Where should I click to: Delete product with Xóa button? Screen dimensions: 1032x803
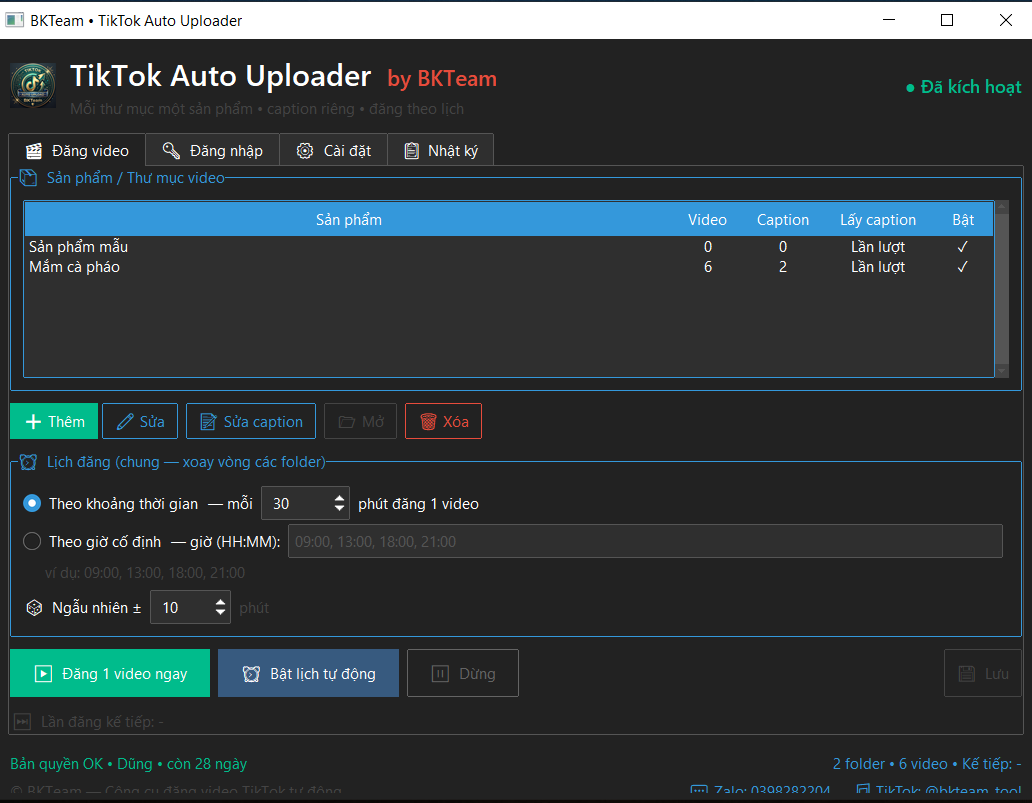point(444,421)
